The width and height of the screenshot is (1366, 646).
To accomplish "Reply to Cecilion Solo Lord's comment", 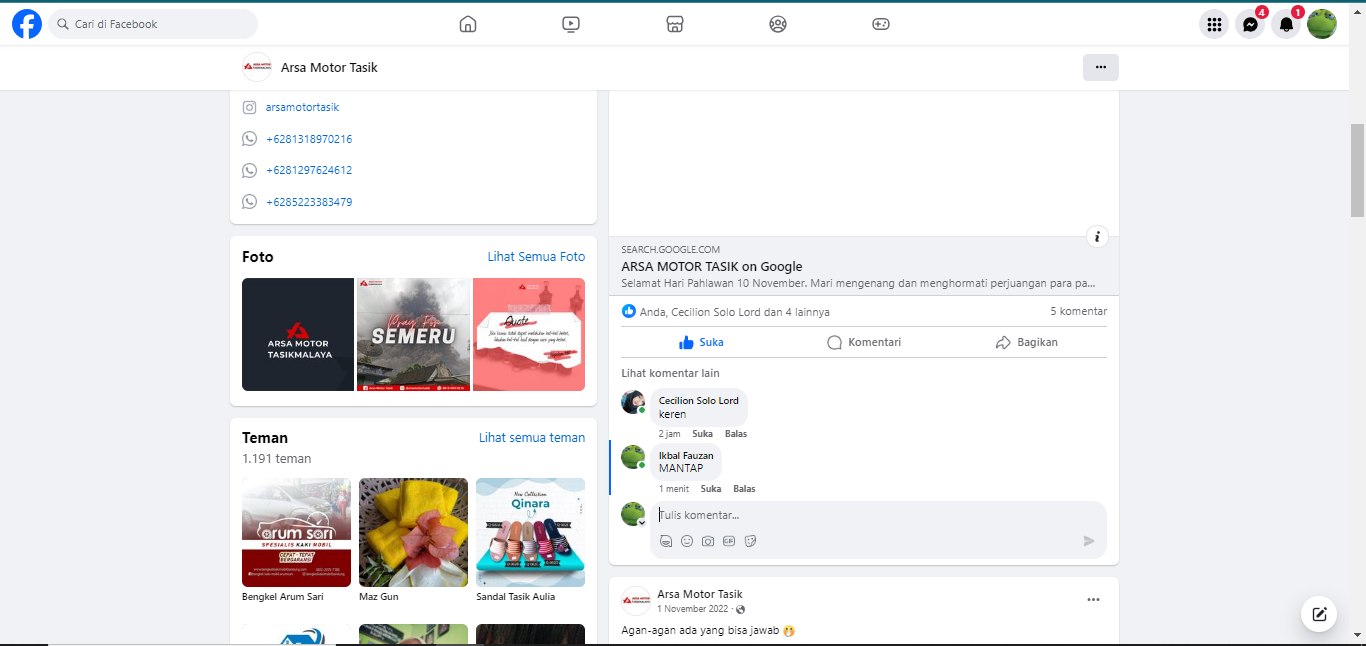I will point(736,434).
